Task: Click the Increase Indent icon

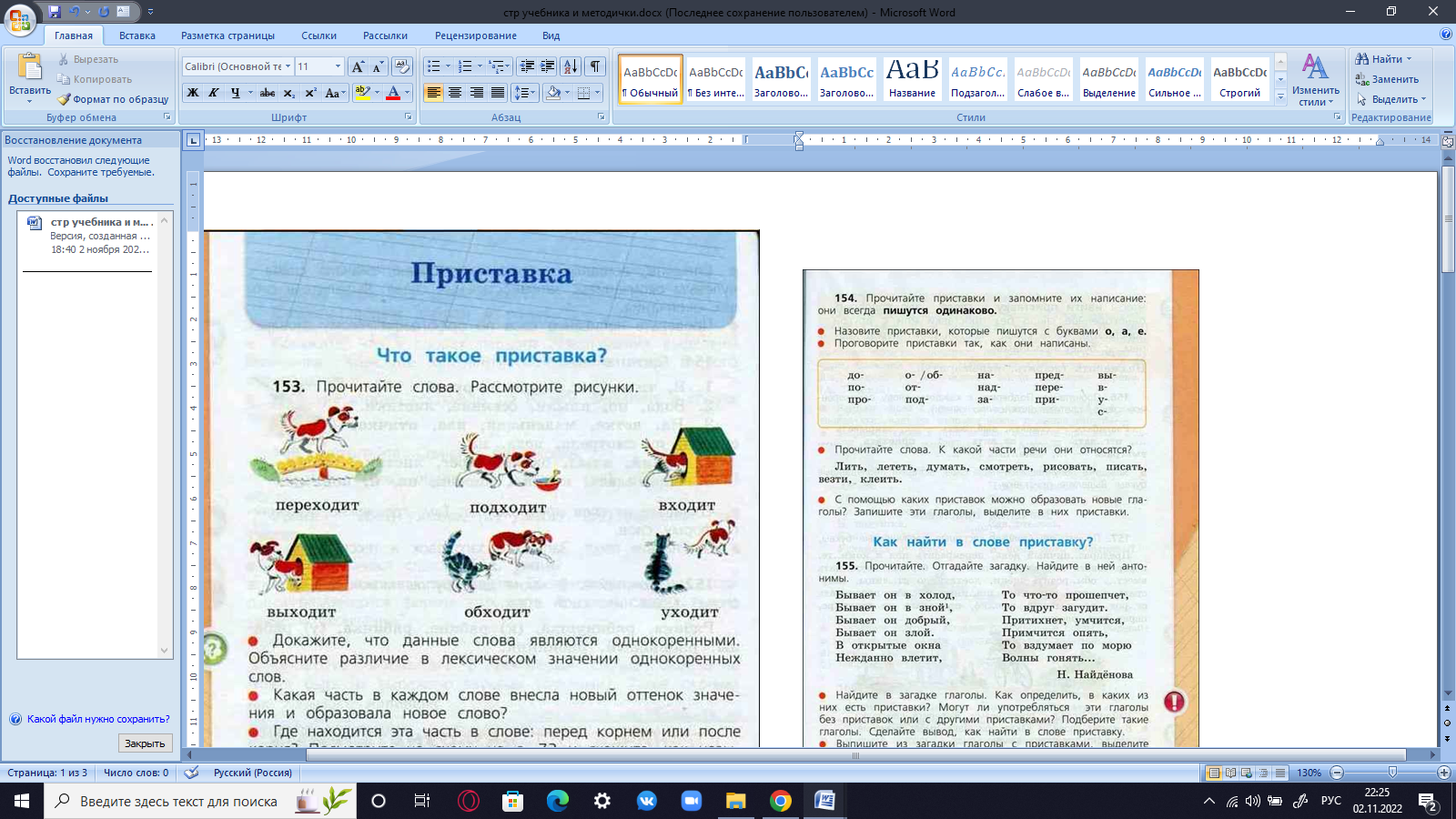Action: click(548, 66)
